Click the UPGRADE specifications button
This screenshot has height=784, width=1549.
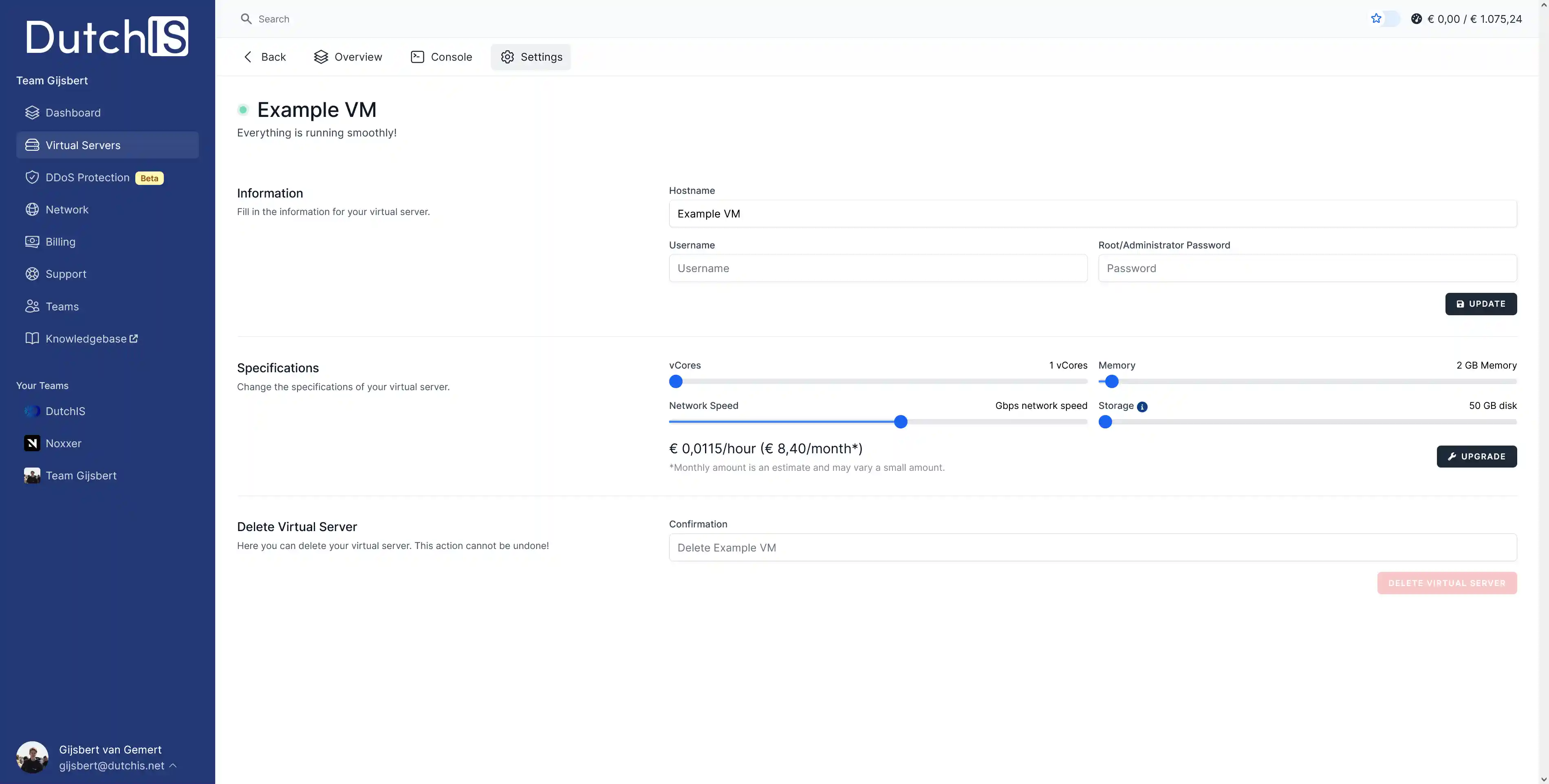click(1477, 457)
